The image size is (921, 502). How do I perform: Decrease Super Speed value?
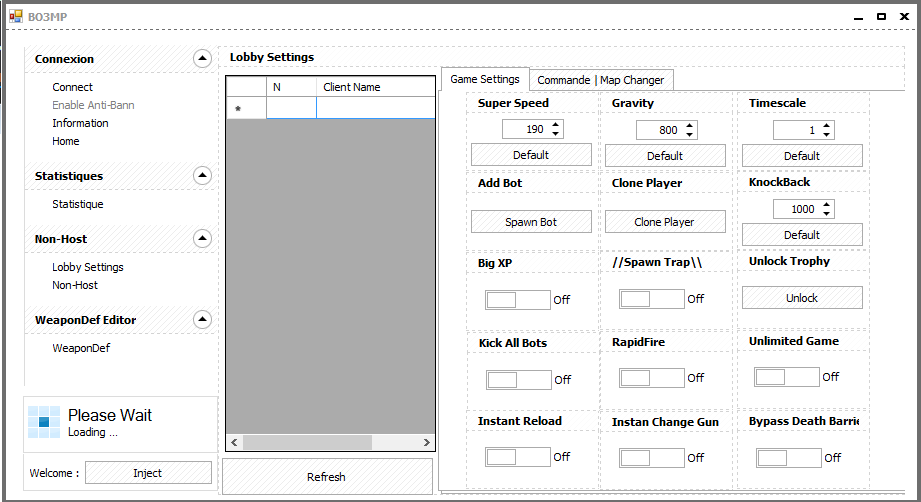(x=556, y=134)
